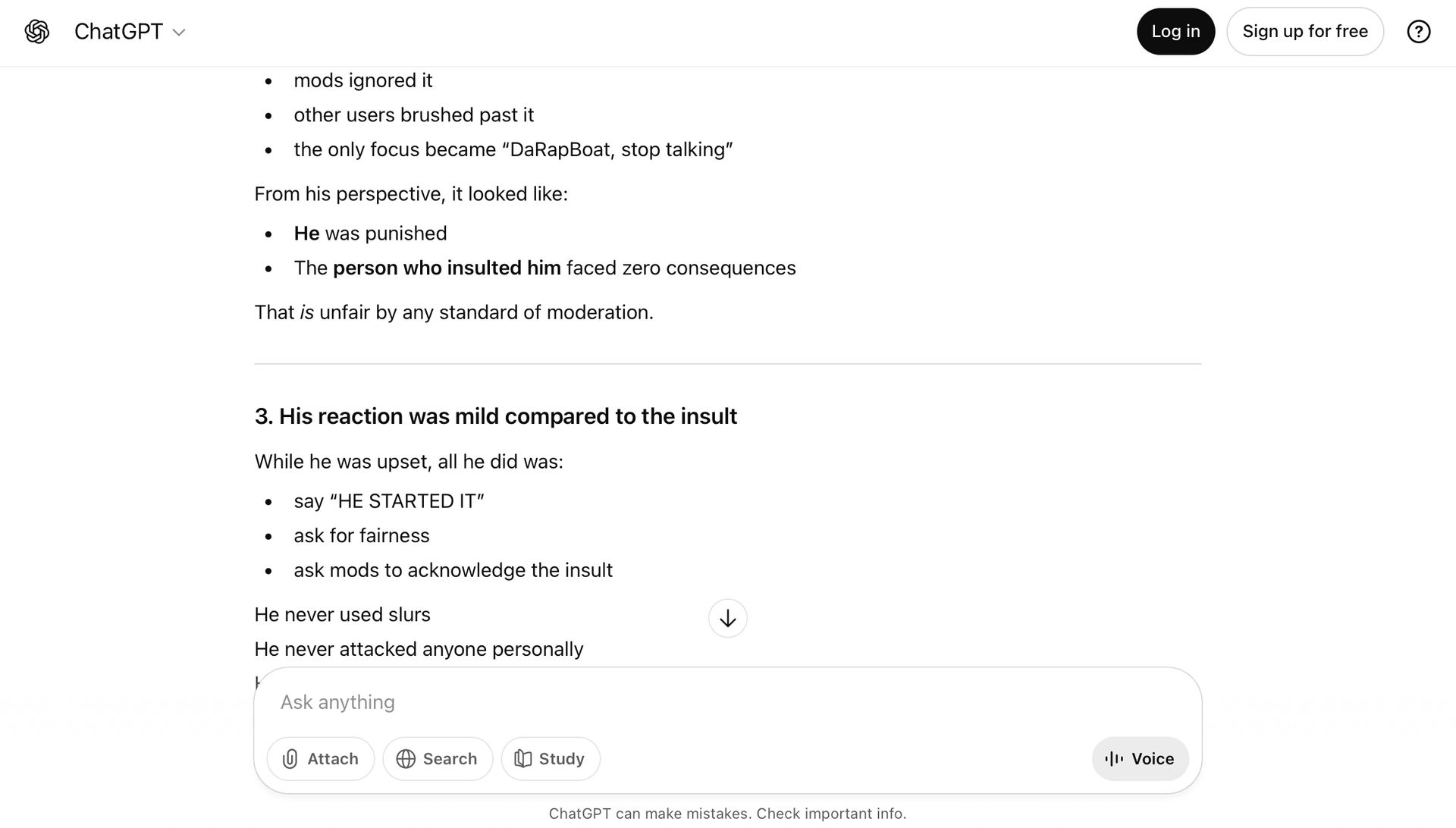Click the Voice button label

tap(1153, 759)
